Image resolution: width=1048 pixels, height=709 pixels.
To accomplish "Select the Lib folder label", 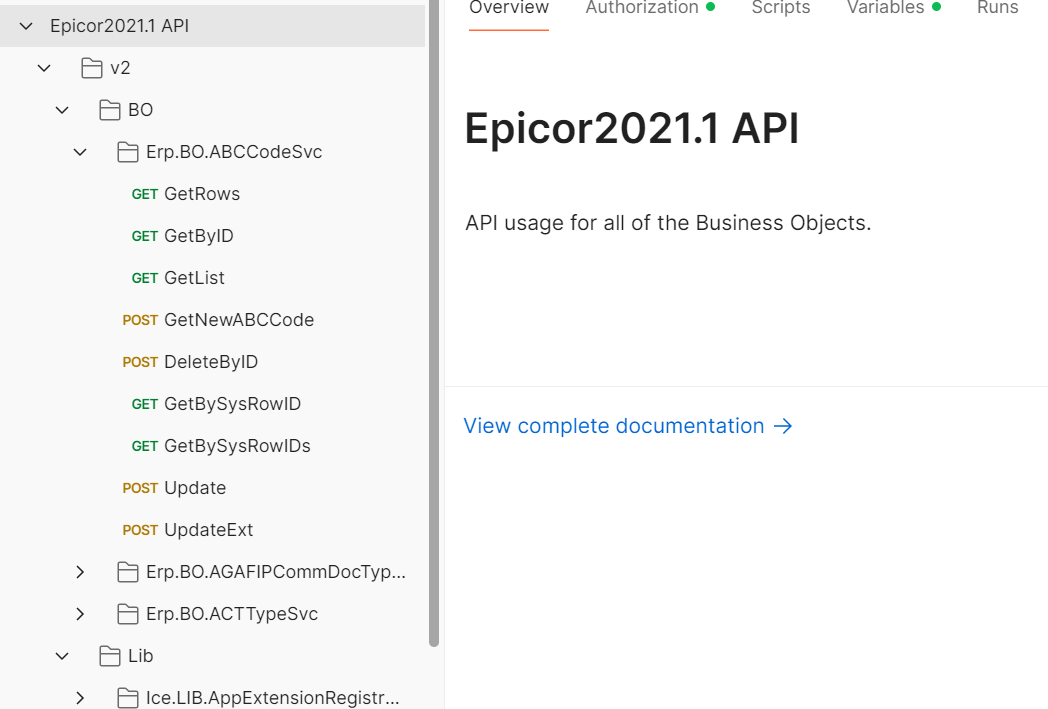I will pyautogui.click(x=140, y=656).
